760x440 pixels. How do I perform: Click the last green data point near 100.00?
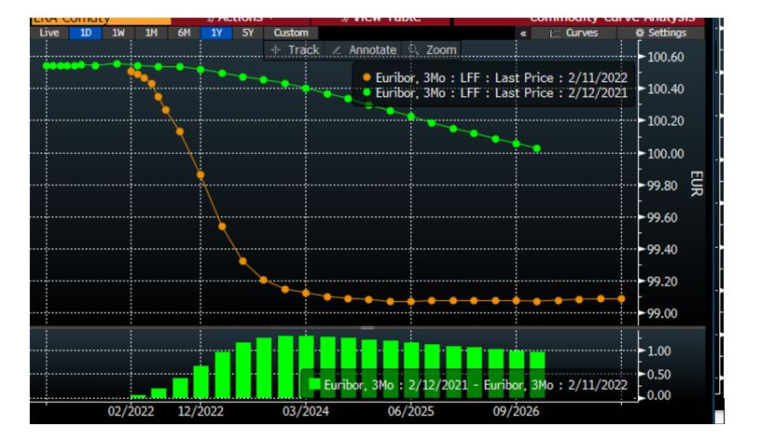click(x=537, y=149)
